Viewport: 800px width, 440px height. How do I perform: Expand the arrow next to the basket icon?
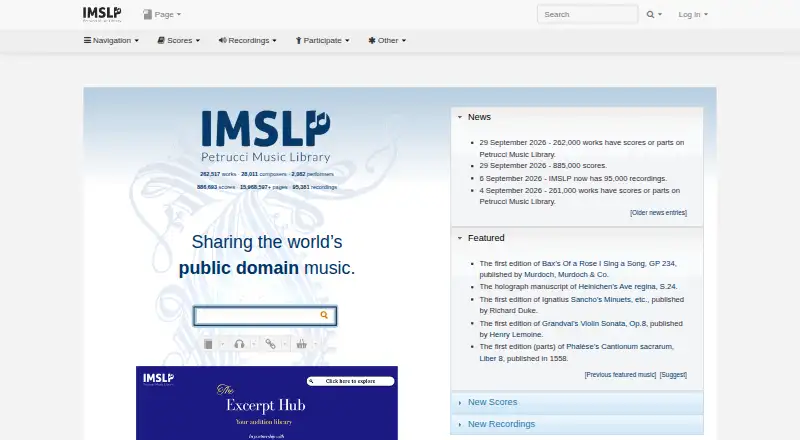315,344
